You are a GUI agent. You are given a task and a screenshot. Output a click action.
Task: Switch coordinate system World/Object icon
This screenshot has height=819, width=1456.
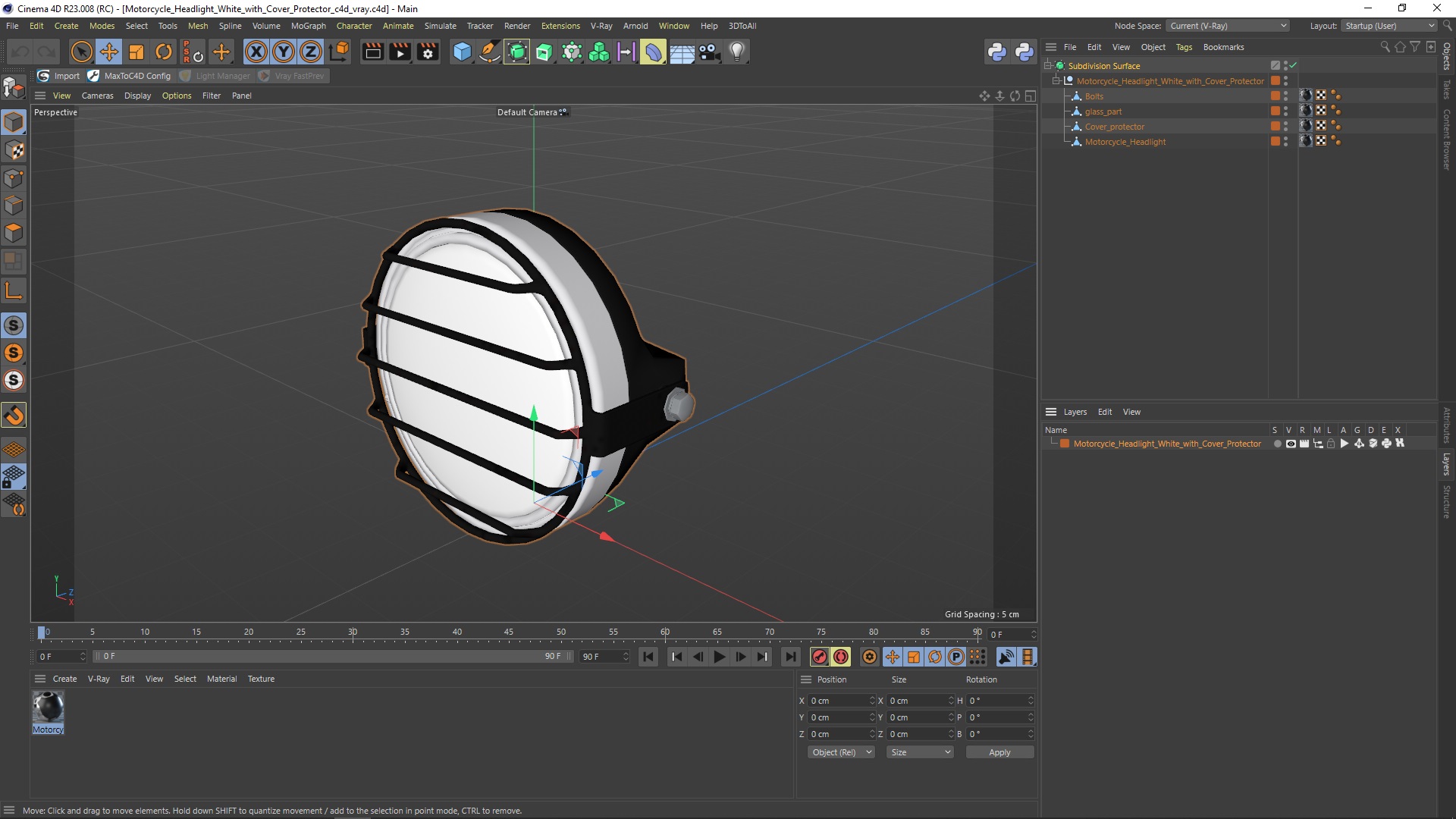point(340,52)
